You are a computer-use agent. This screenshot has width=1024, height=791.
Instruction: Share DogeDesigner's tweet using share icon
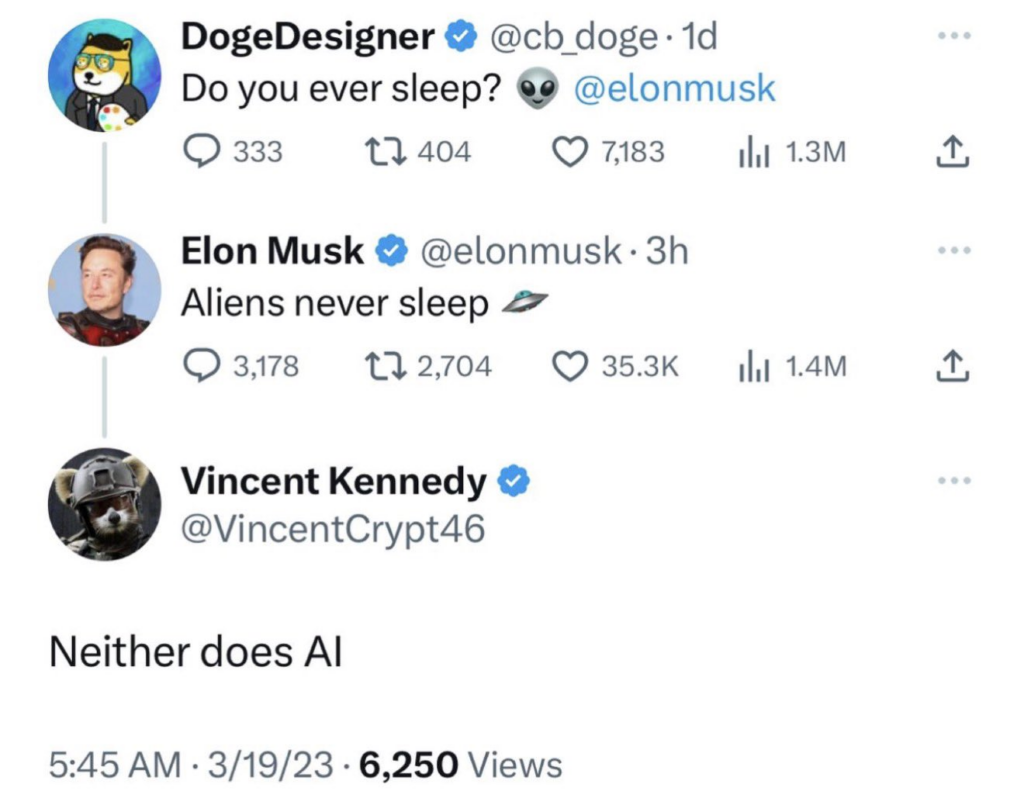point(954,152)
